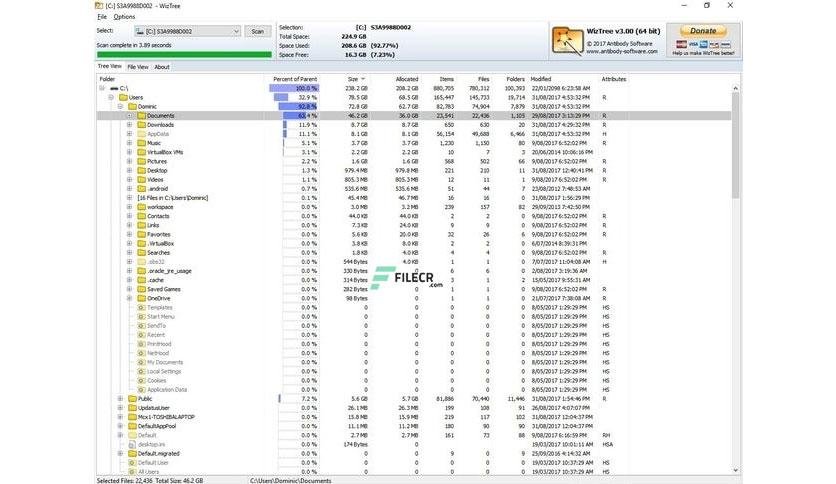Click the credit card icons under Donate
Screen dimensions: 836x484
[703, 44]
